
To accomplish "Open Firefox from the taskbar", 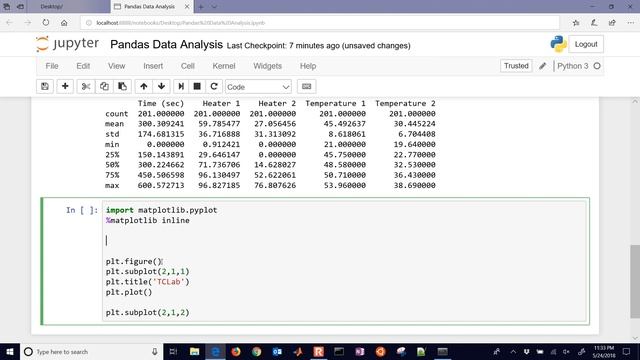I will (x=236, y=351).
